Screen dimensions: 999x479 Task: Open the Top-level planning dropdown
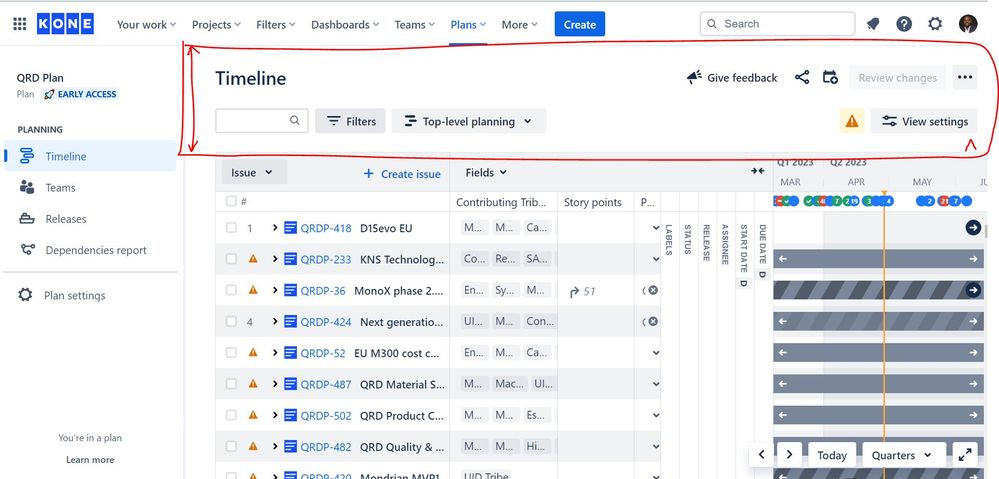[x=469, y=121]
